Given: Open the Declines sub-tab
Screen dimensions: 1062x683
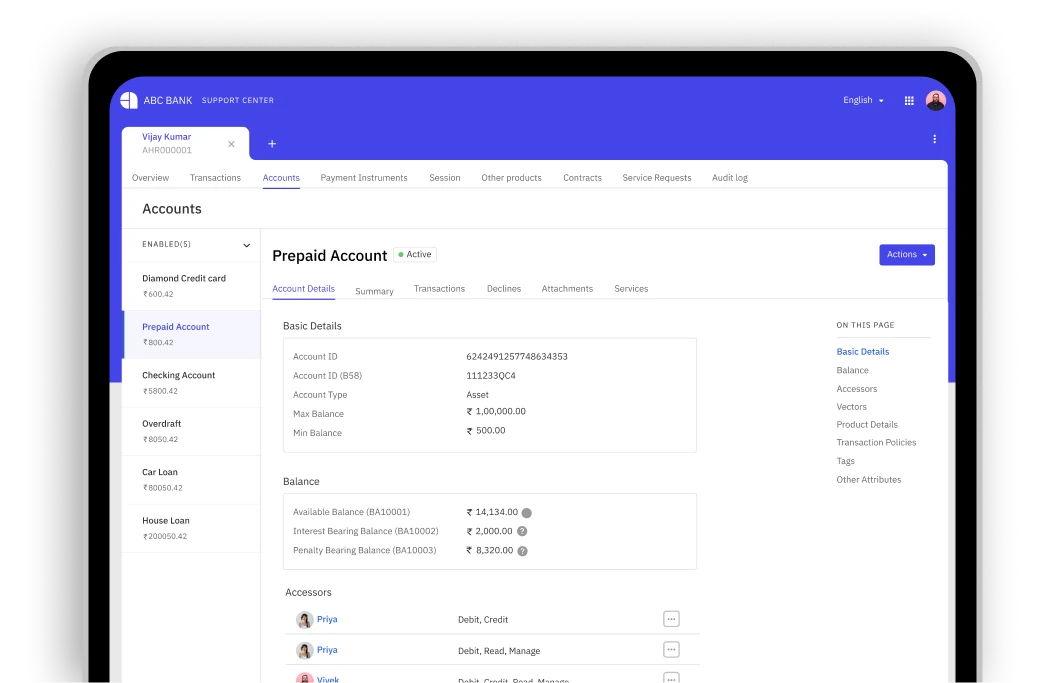Looking at the screenshot, I should (504, 289).
